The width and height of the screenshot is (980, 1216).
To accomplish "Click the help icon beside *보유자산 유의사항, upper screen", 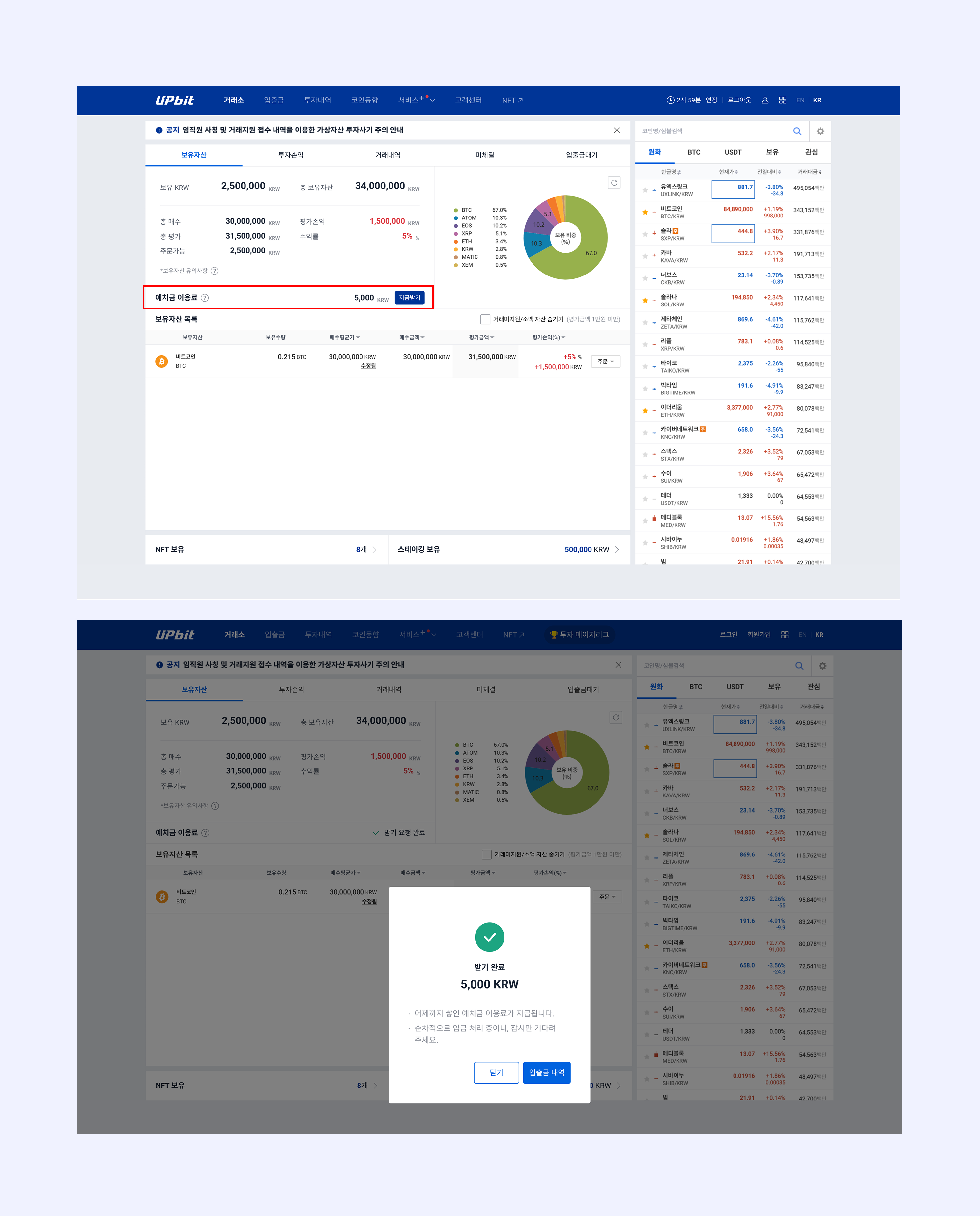I will pyautogui.click(x=215, y=271).
